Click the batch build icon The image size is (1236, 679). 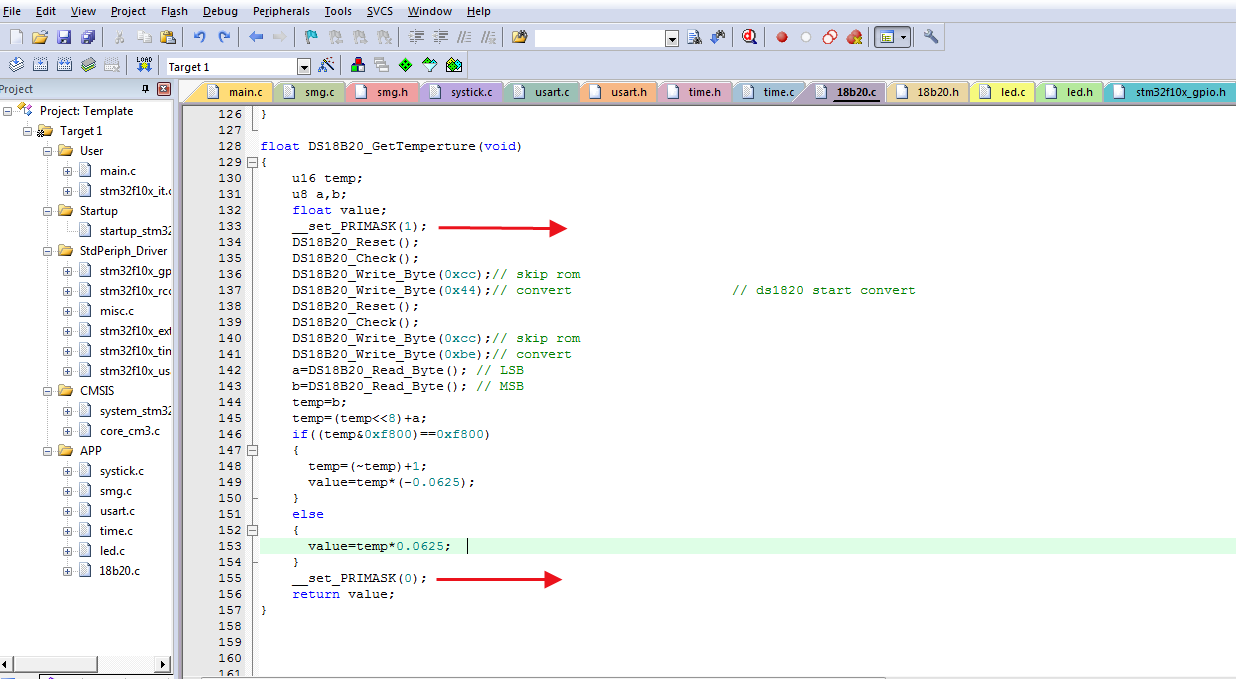click(89, 65)
